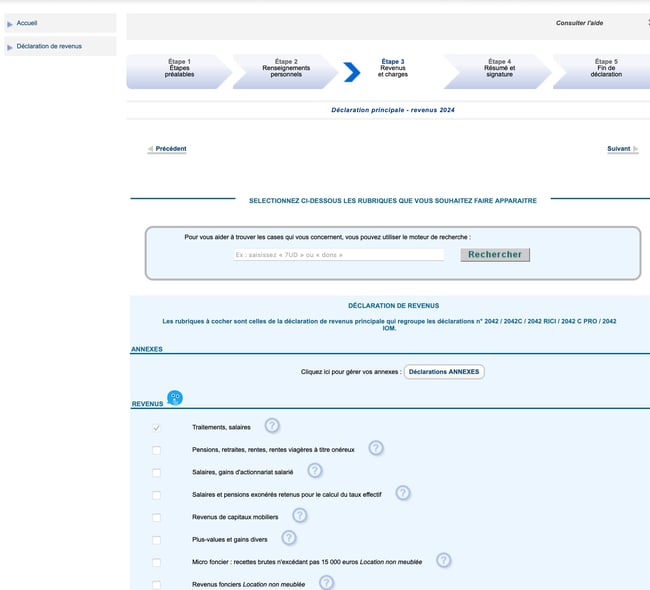Click the blue chevron before Étape 3
Image resolution: width=650 pixels, height=590 pixels.
pos(352,72)
